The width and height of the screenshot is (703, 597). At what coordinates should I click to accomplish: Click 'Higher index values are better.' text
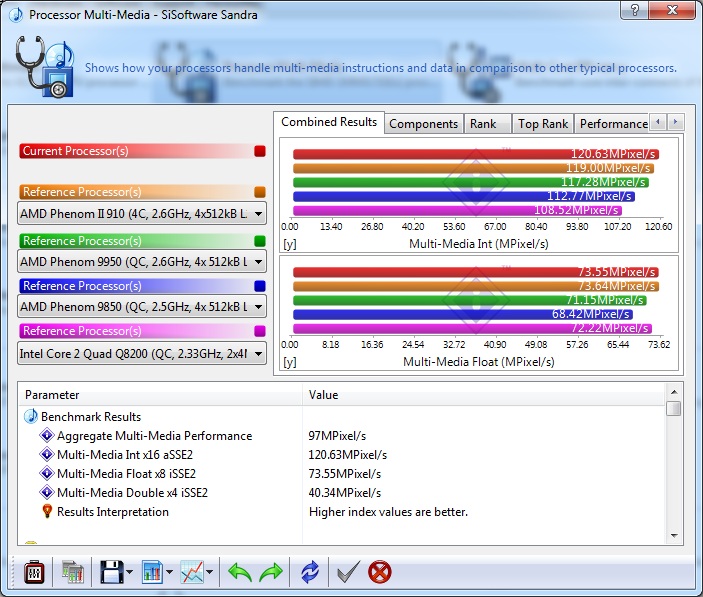coord(388,511)
